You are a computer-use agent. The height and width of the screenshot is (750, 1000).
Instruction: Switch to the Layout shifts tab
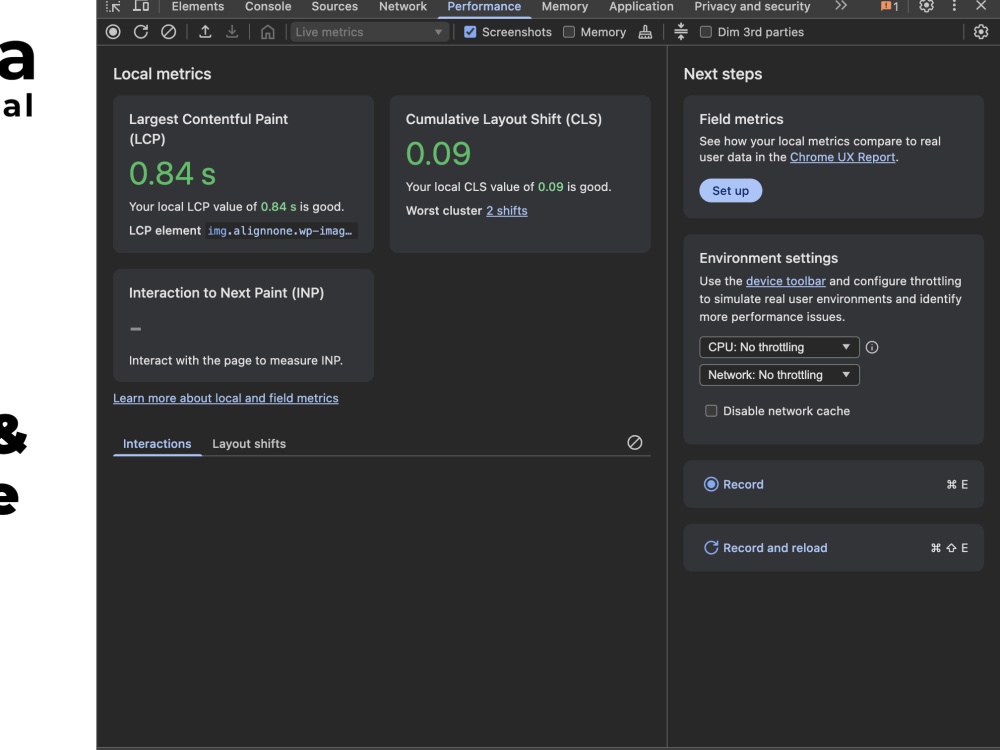pyautogui.click(x=249, y=444)
